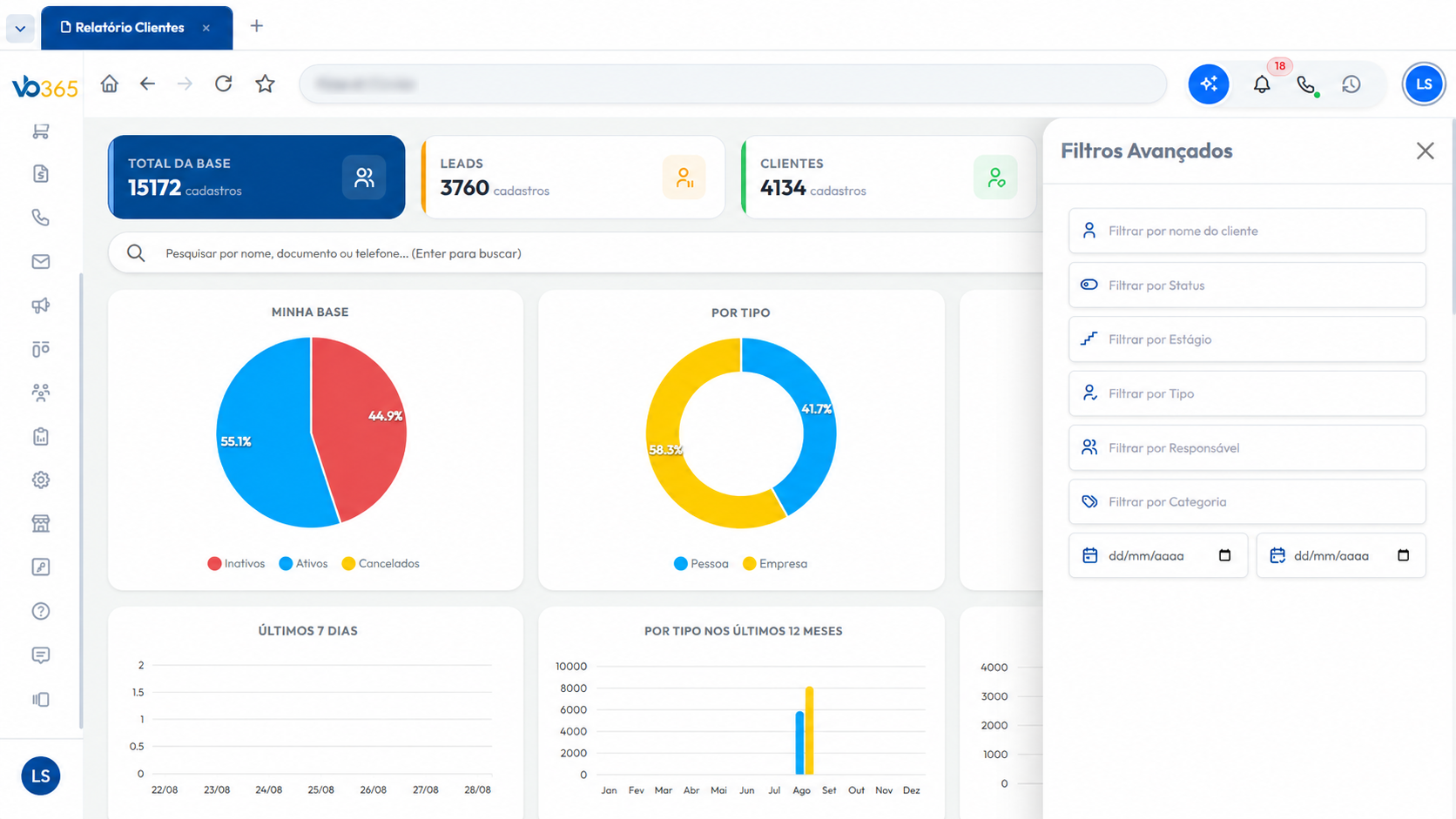Open the store sidebar icon

click(41, 523)
